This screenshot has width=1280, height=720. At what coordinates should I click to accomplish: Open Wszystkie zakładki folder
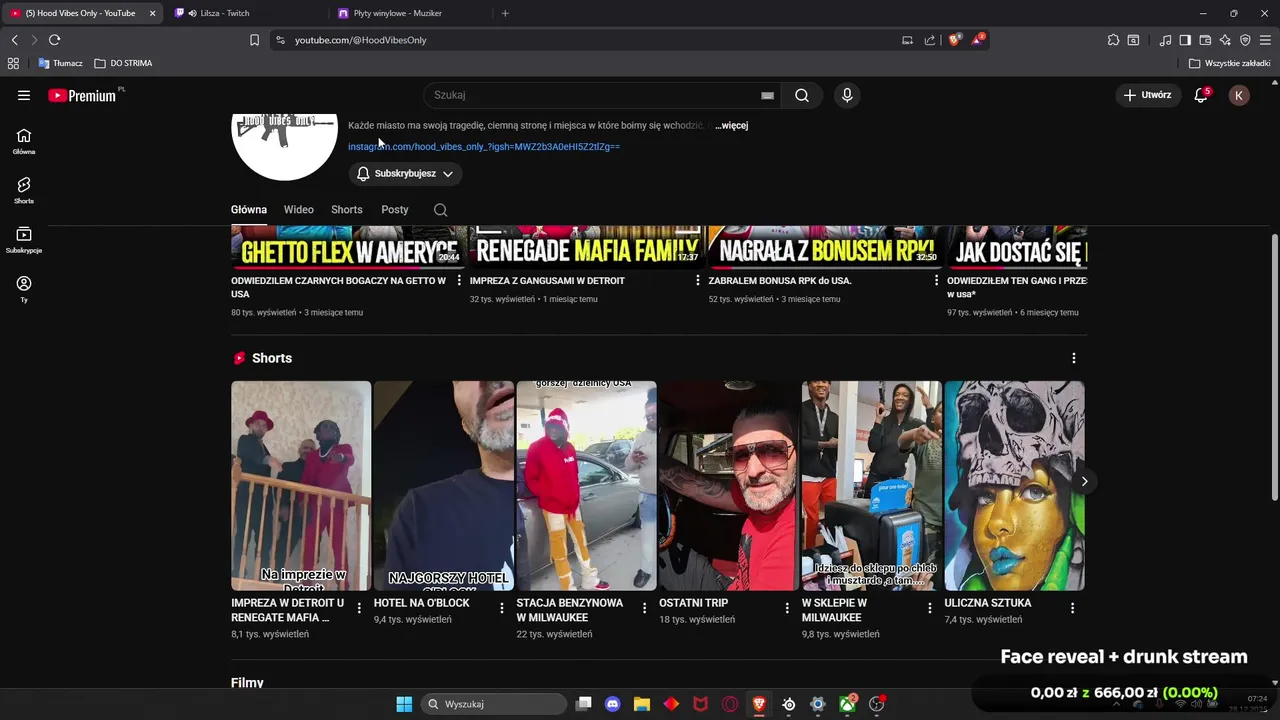1230,63
